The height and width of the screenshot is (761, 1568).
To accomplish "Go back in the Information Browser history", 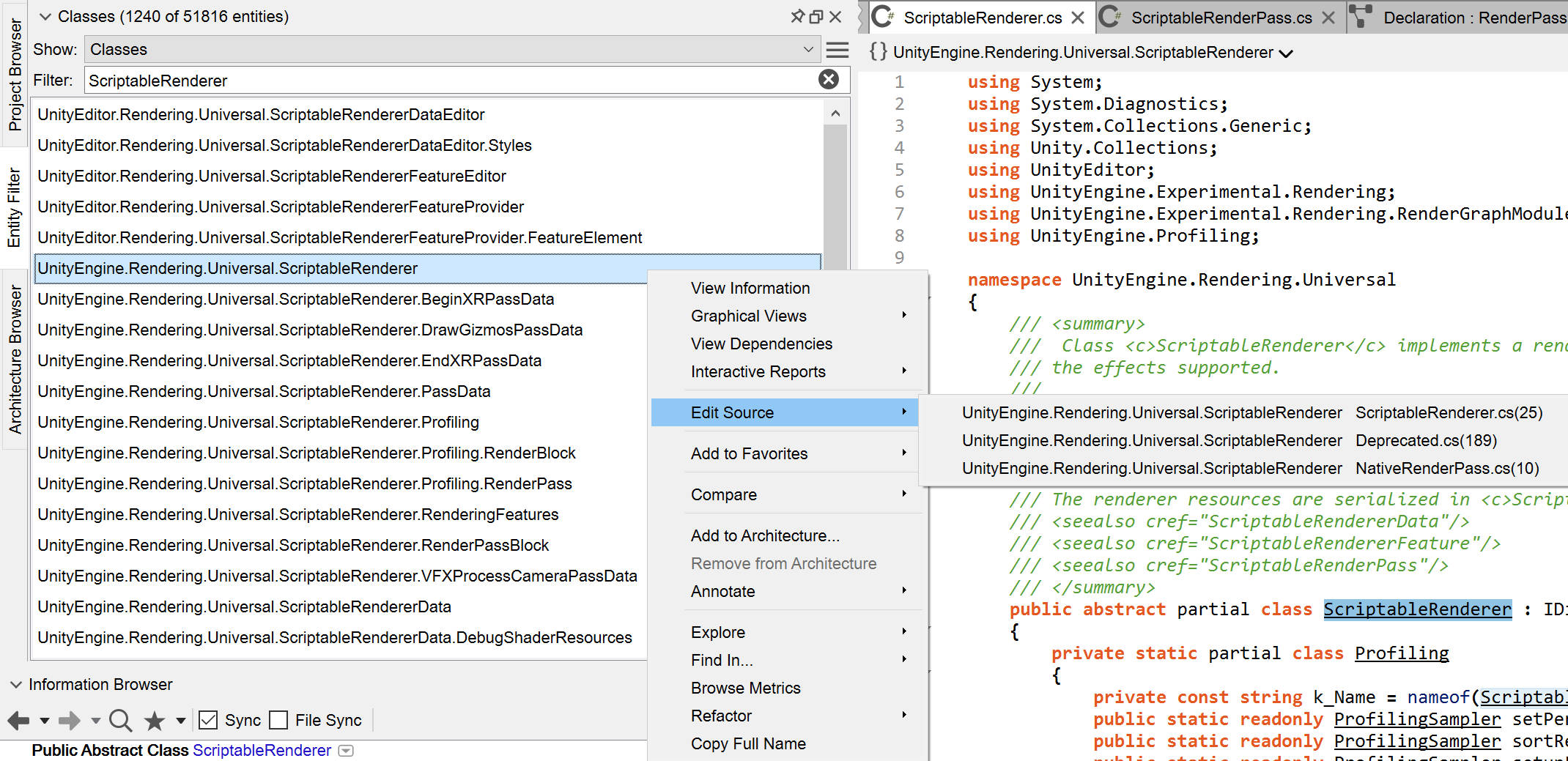I will click(19, 721).
